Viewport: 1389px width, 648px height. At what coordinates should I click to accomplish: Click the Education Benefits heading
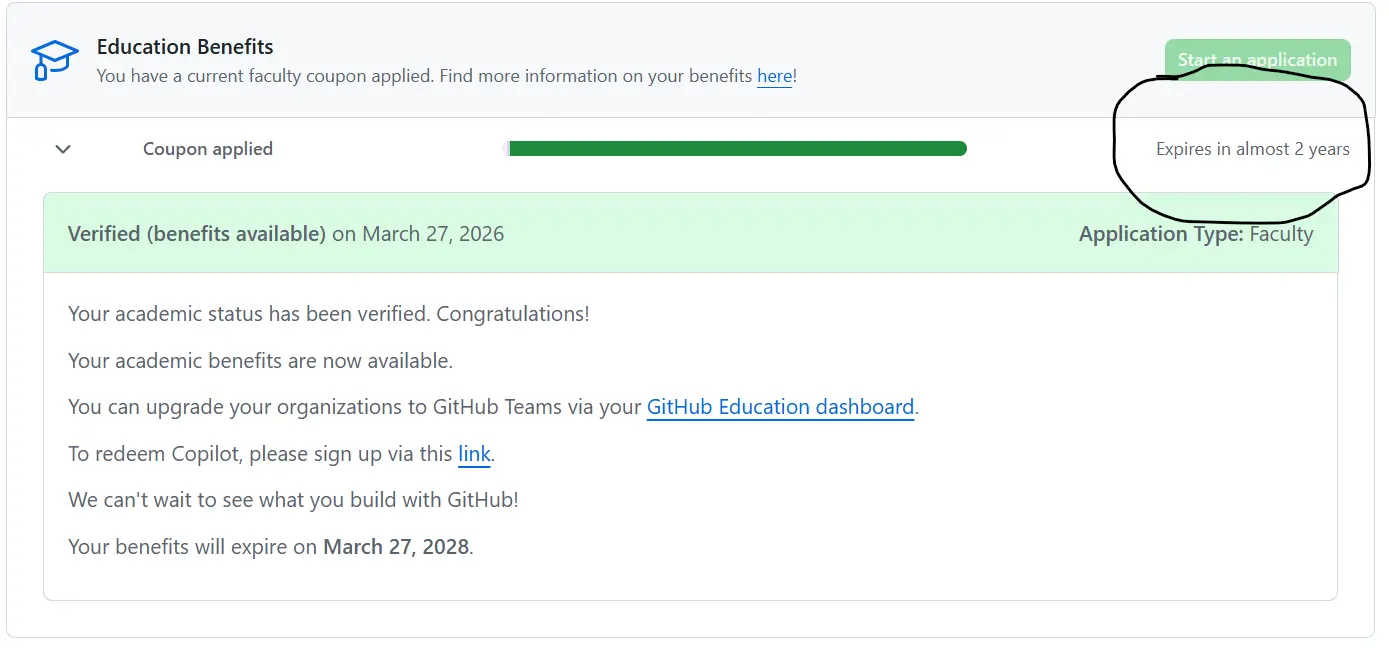tap(185, 47)
